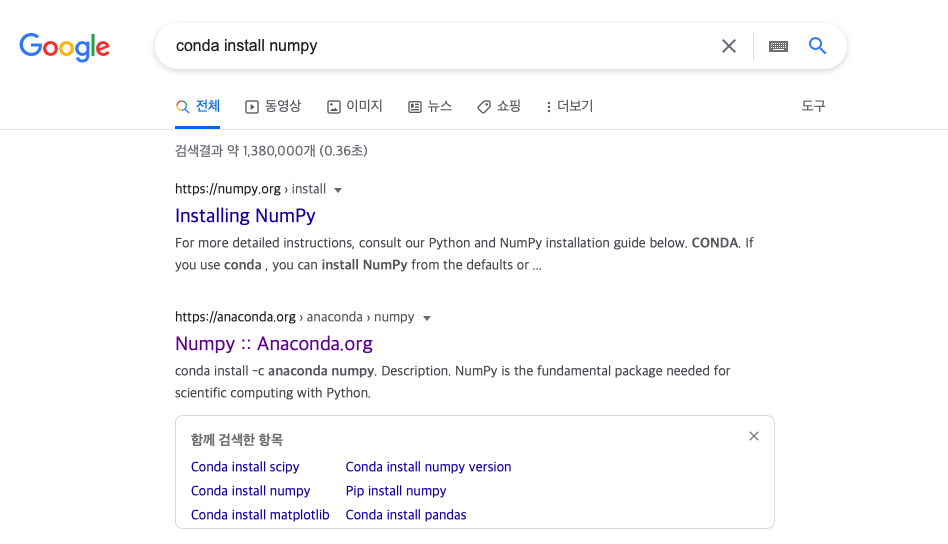This screenshot has height=544, width=948.
Task: Open the 쇼핑 tab
Action: [499, 106]
